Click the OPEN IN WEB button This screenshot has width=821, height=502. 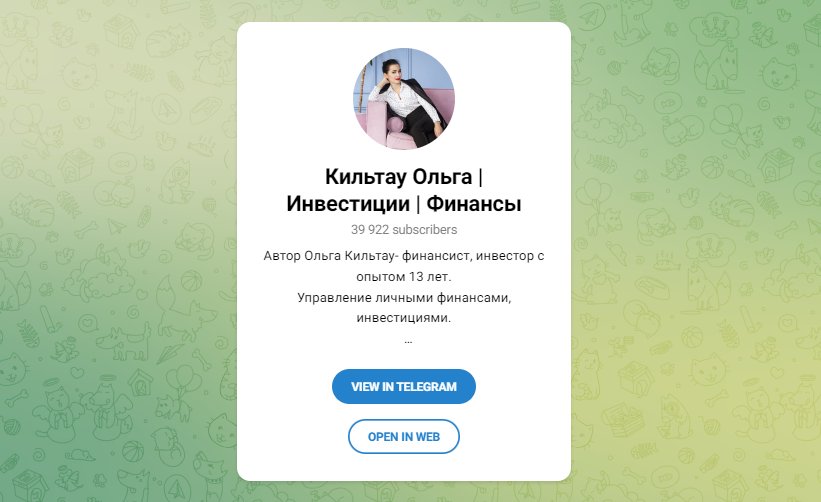click(404, 437)
